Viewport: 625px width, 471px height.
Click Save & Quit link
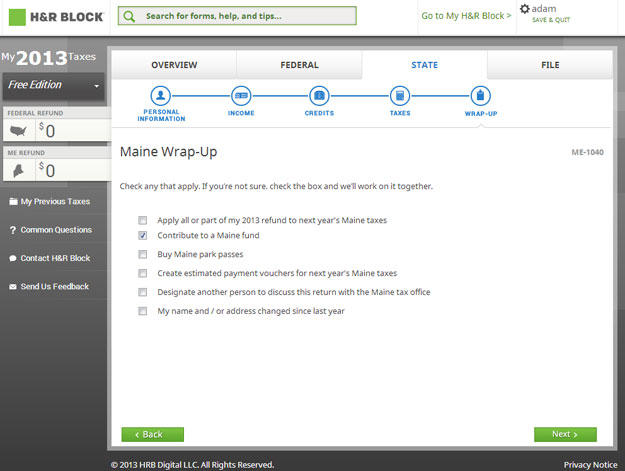(x=551, y=20)
